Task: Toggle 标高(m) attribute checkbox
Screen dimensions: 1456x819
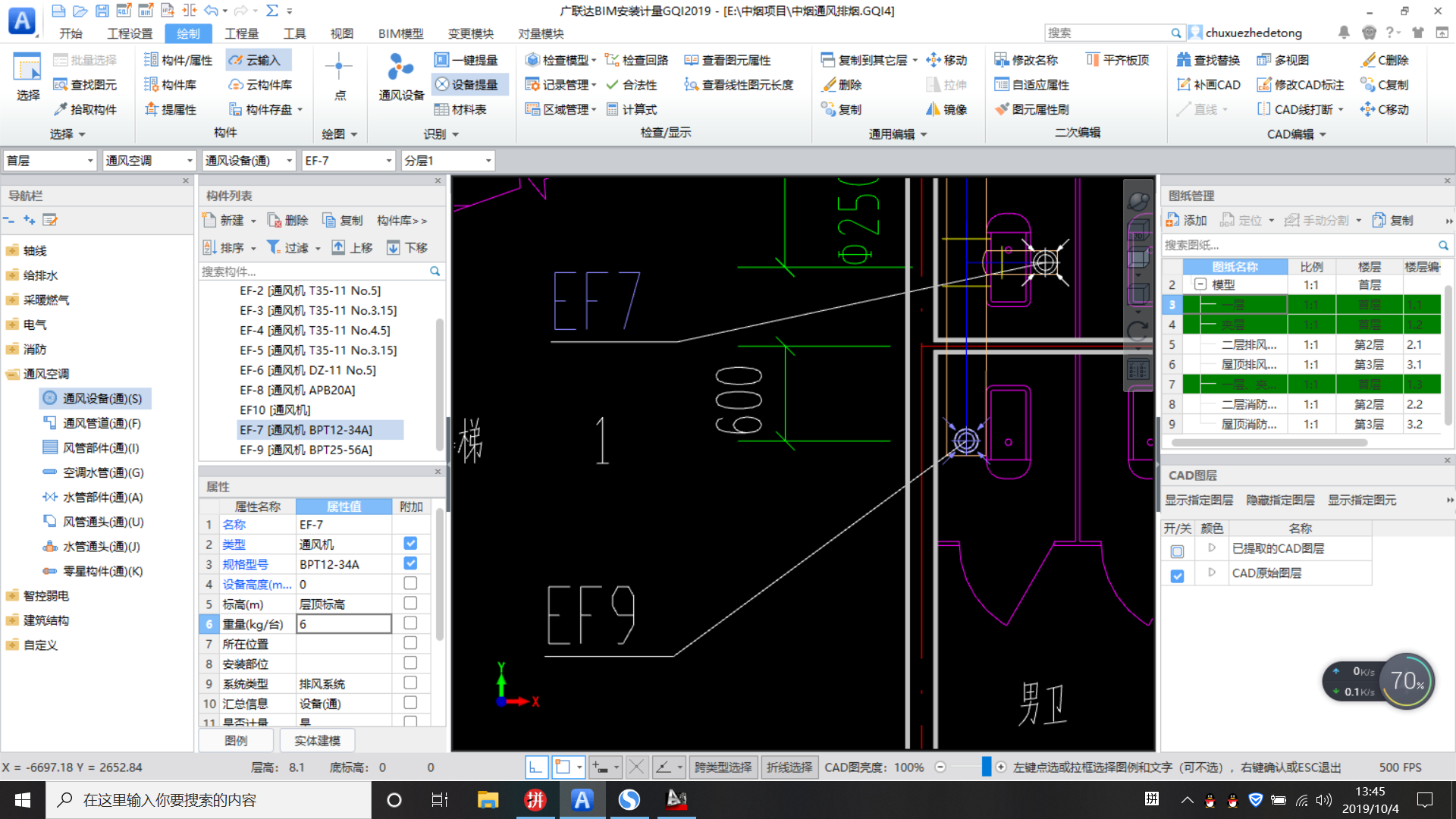Action: (x=410, y=603)
